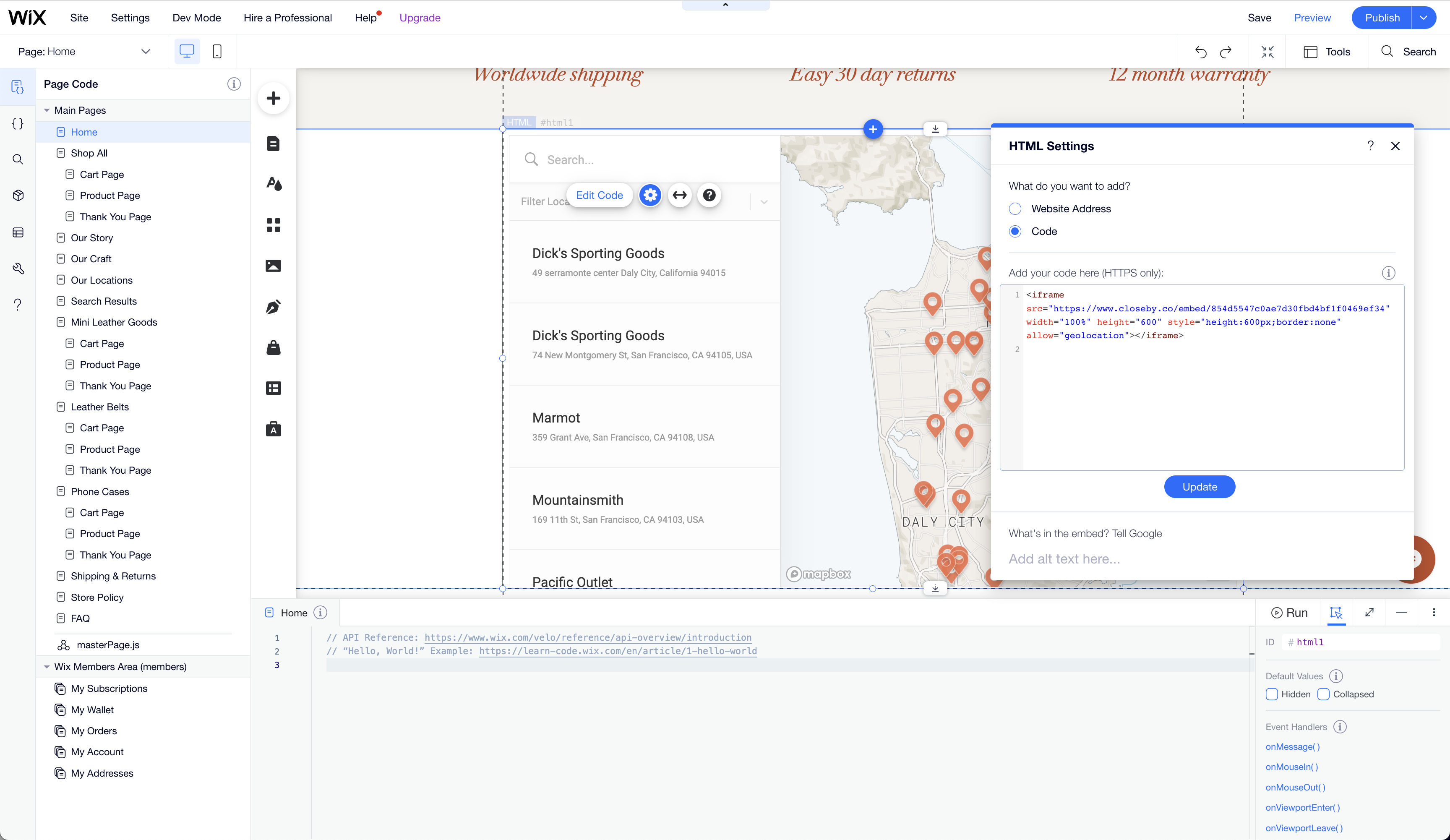Close the HTML Settings panel
The image size is (1450, 840).
[1395, 146]
